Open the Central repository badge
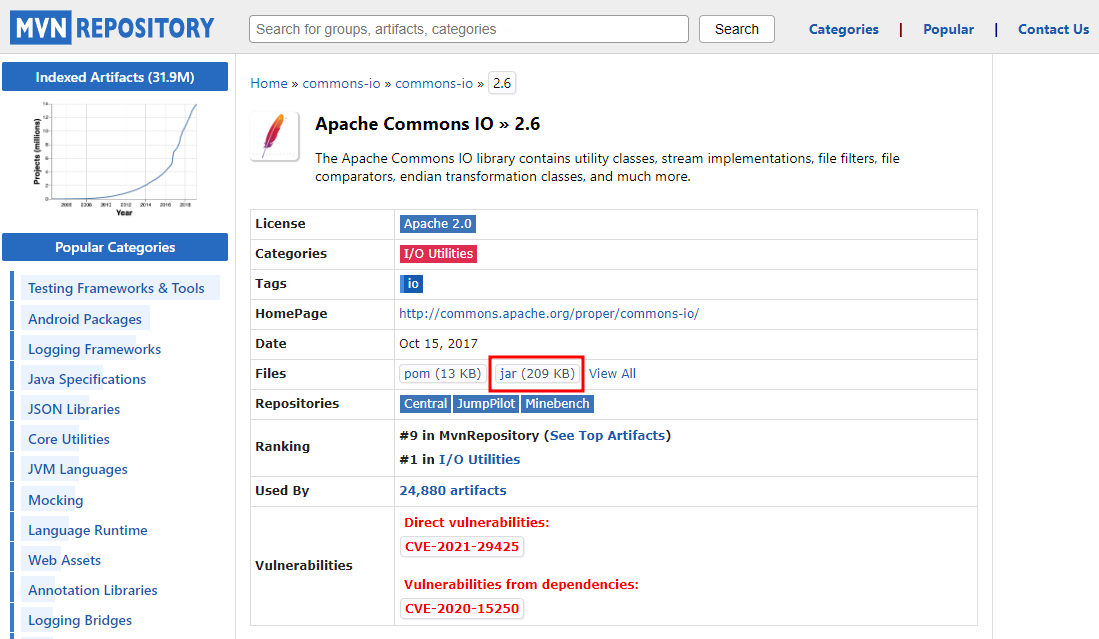 tap(425, 404)
